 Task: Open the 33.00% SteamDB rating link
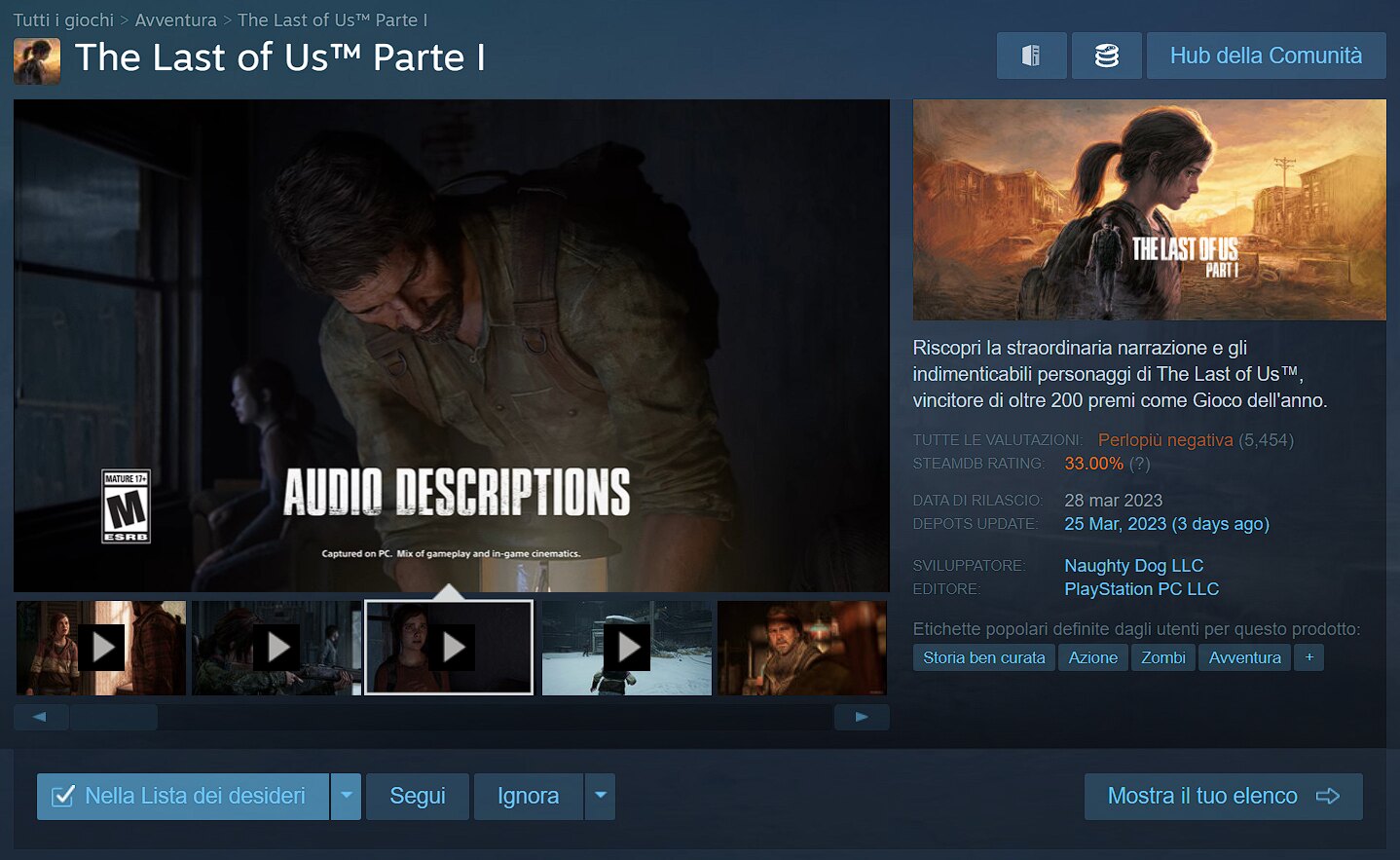click(1094, 464)
